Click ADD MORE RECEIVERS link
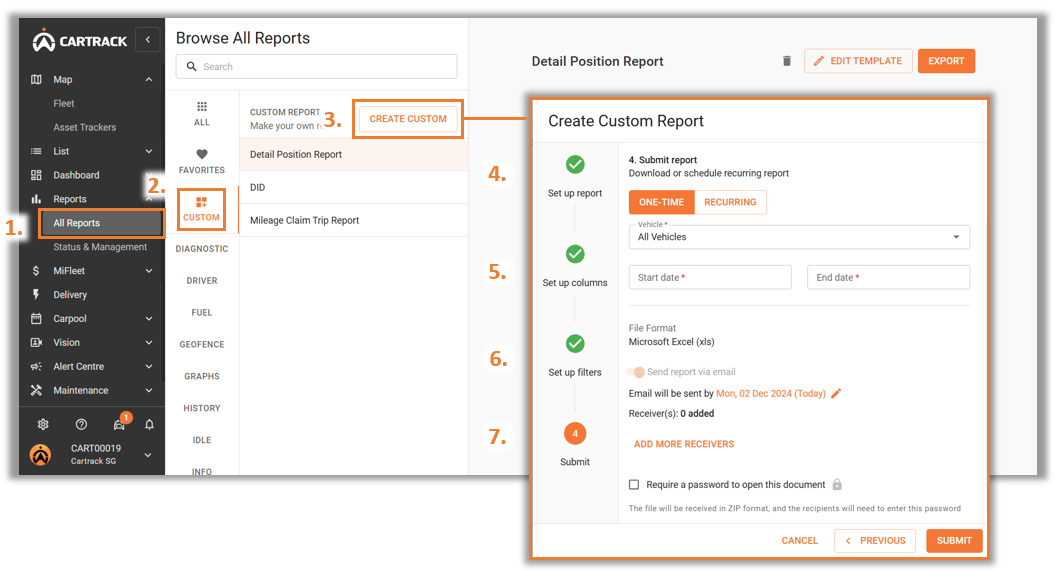The image size is (1060, 570). 683,444
